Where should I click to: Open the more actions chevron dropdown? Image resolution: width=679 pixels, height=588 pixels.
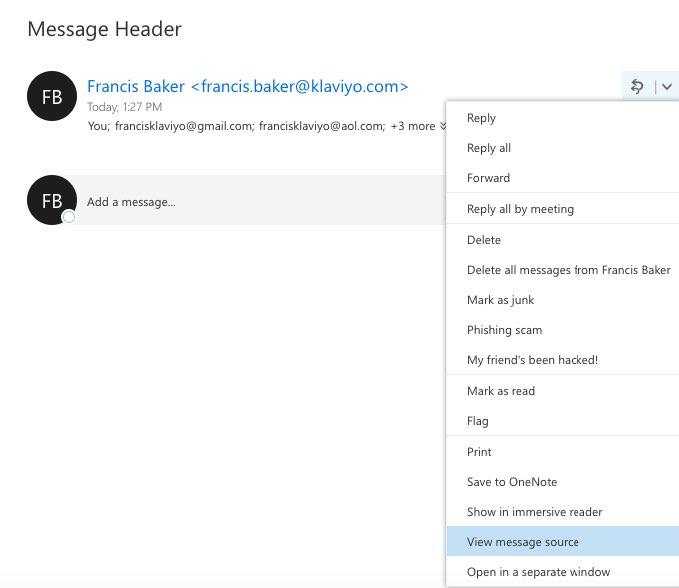click(667, 87)
